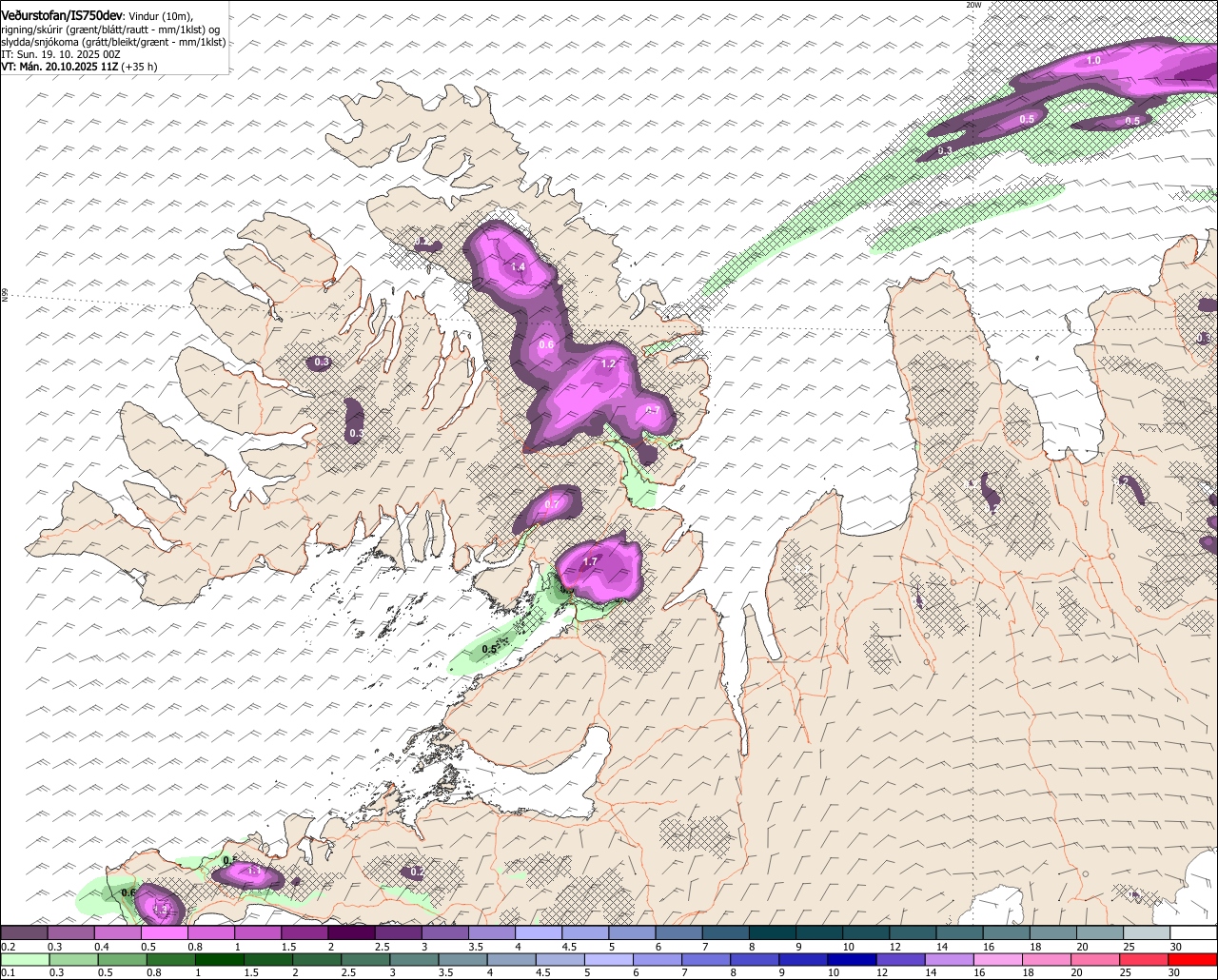The image size is (1218, 980).
Task: Click the "20W" longitude label
Action: click(972, 5)
